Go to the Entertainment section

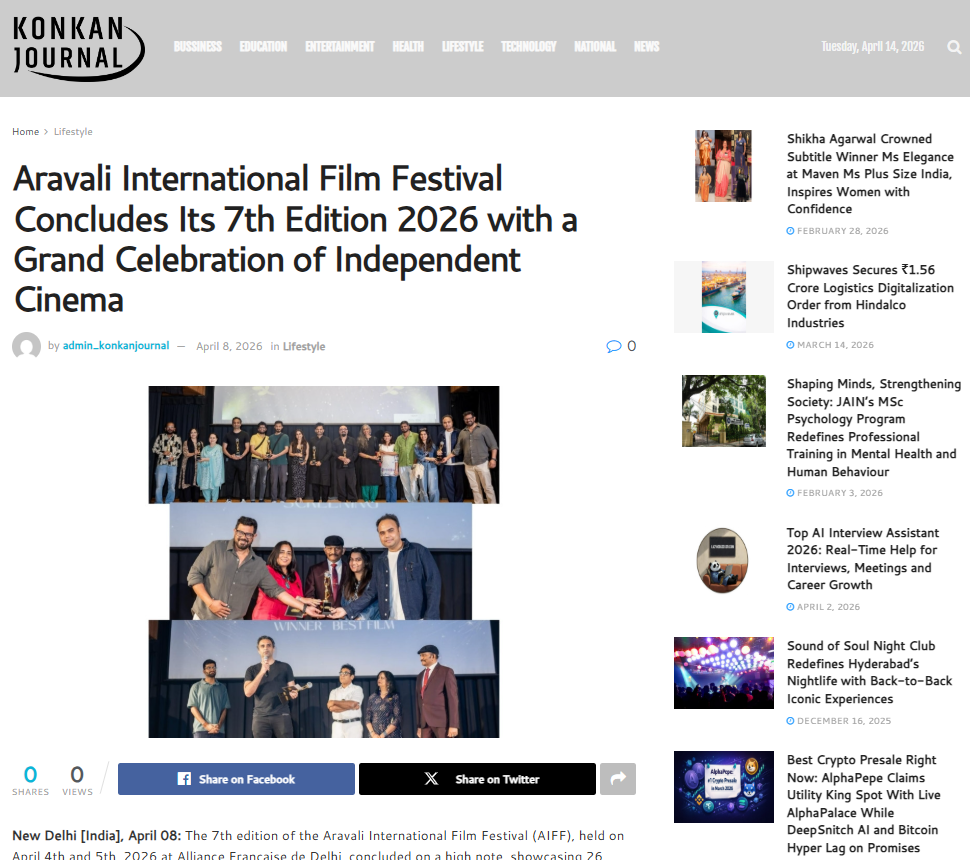click(x=339, y=47)
